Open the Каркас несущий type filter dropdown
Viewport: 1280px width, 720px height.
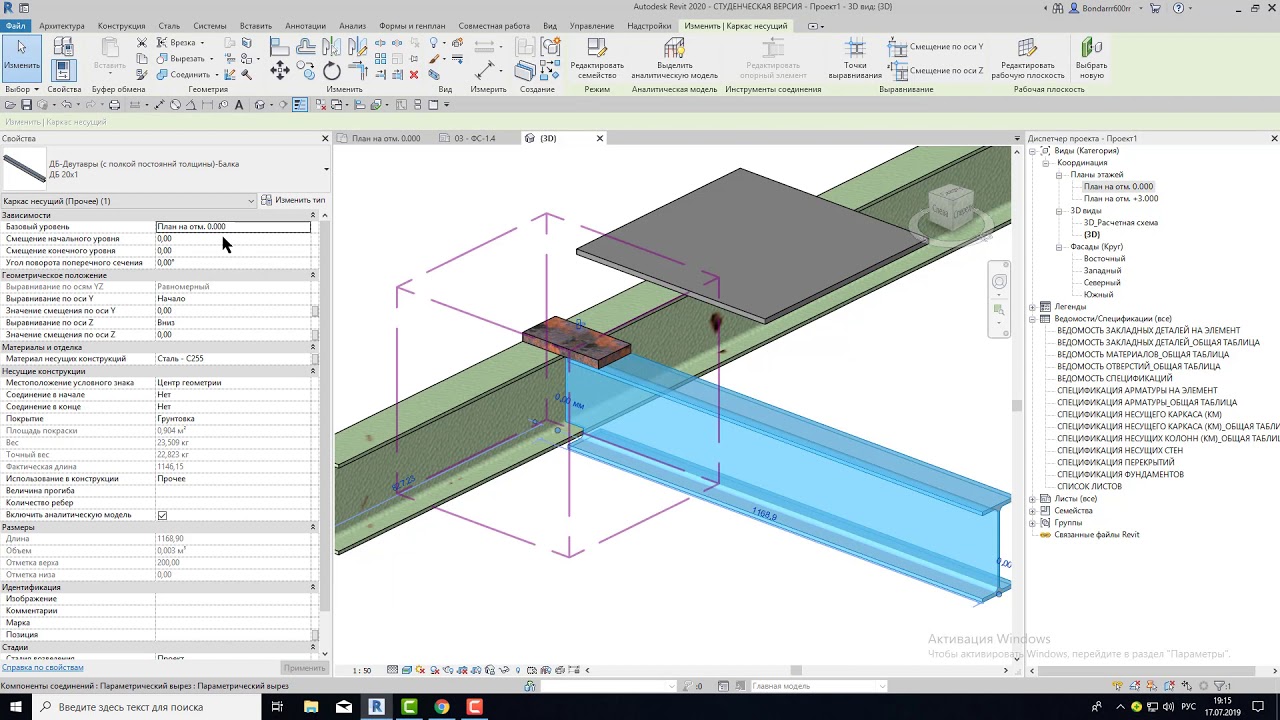pyautogui.click(x=129, y=201)
